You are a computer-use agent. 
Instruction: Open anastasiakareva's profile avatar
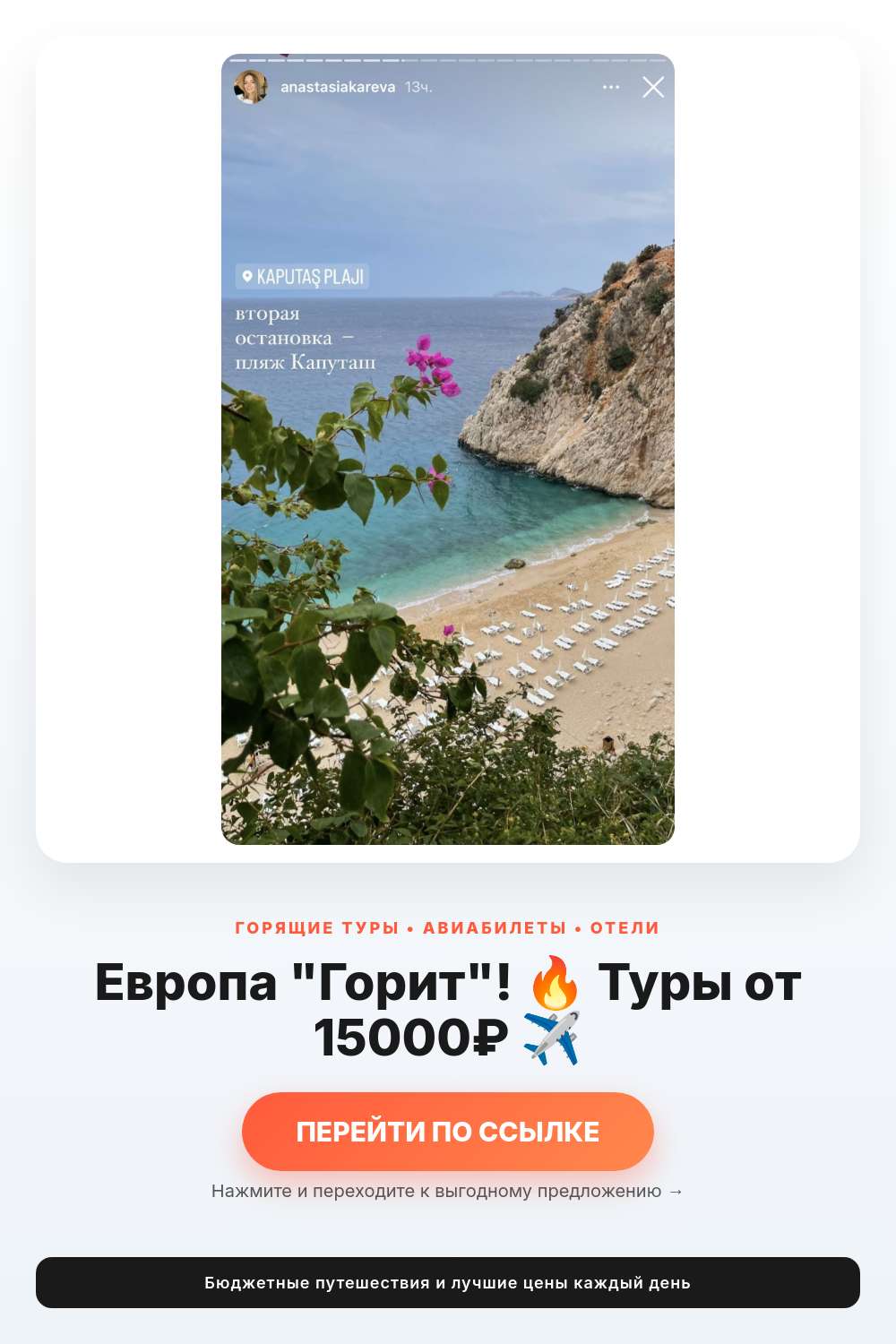(x=251, y=87)
